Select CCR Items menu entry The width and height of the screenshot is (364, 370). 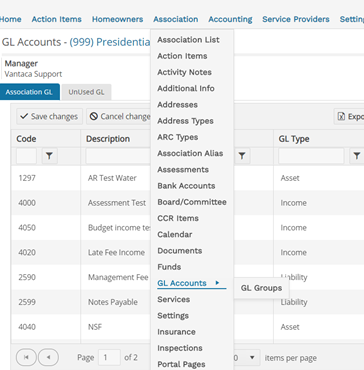pos(178,218)
